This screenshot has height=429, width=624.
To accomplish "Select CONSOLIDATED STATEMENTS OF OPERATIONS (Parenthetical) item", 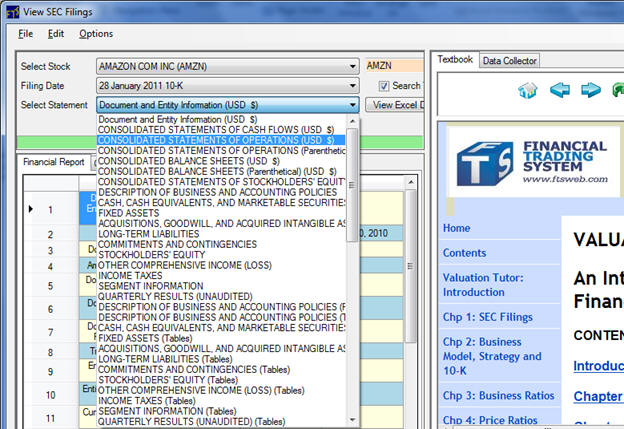I will (221, 150).
